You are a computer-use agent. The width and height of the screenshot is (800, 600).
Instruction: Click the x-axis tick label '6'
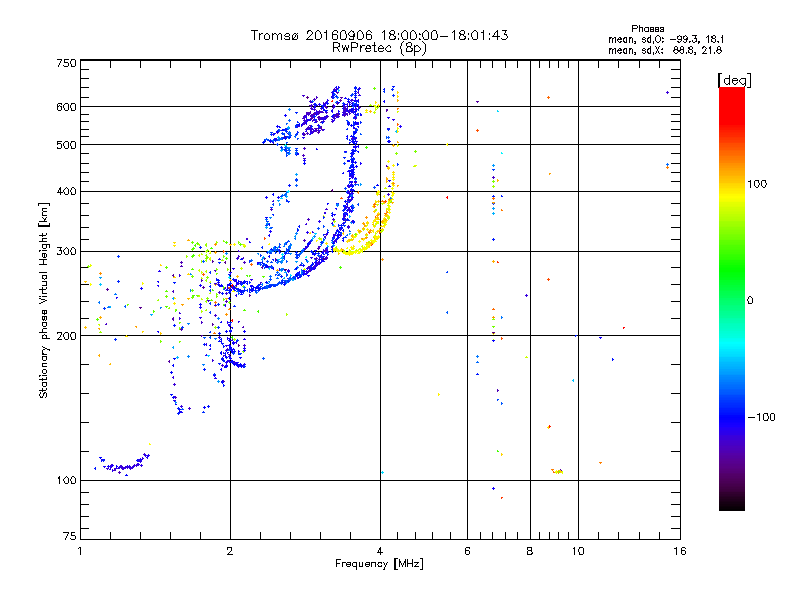coord(467,551)
